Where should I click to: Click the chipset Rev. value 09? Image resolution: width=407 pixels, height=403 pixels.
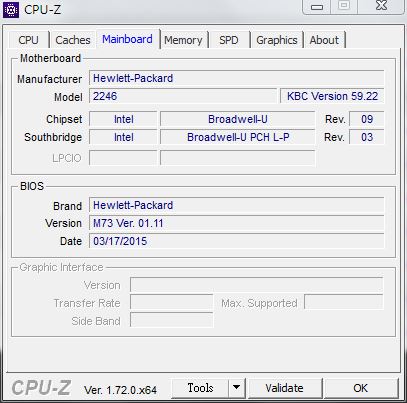(367, 119)
